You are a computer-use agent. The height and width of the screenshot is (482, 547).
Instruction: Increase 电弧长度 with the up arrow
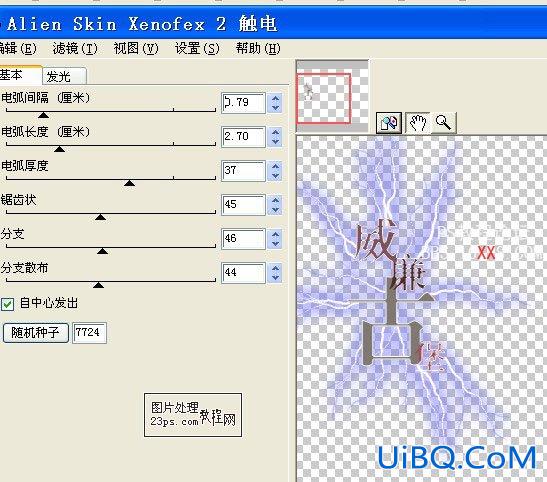click(x=275, y=132)
